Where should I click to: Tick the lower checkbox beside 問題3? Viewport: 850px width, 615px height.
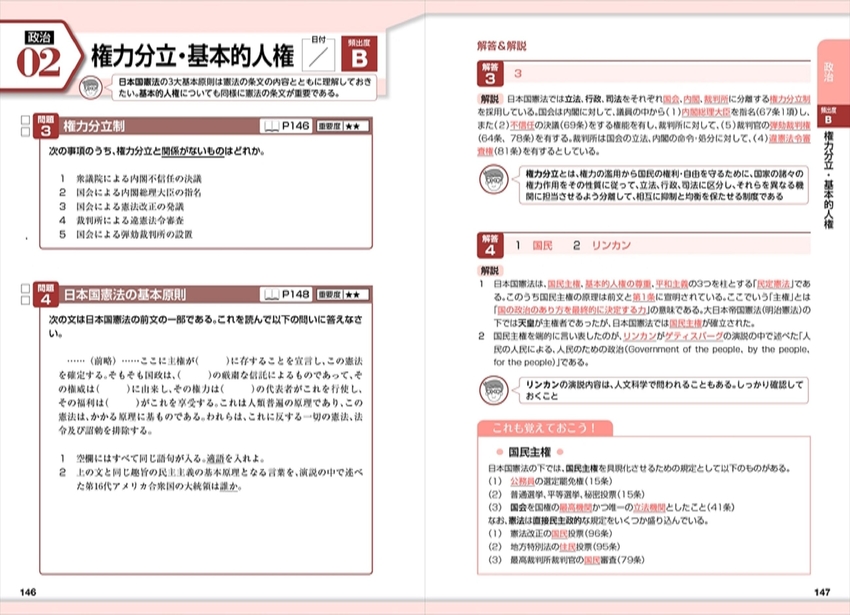pos(25,131)
